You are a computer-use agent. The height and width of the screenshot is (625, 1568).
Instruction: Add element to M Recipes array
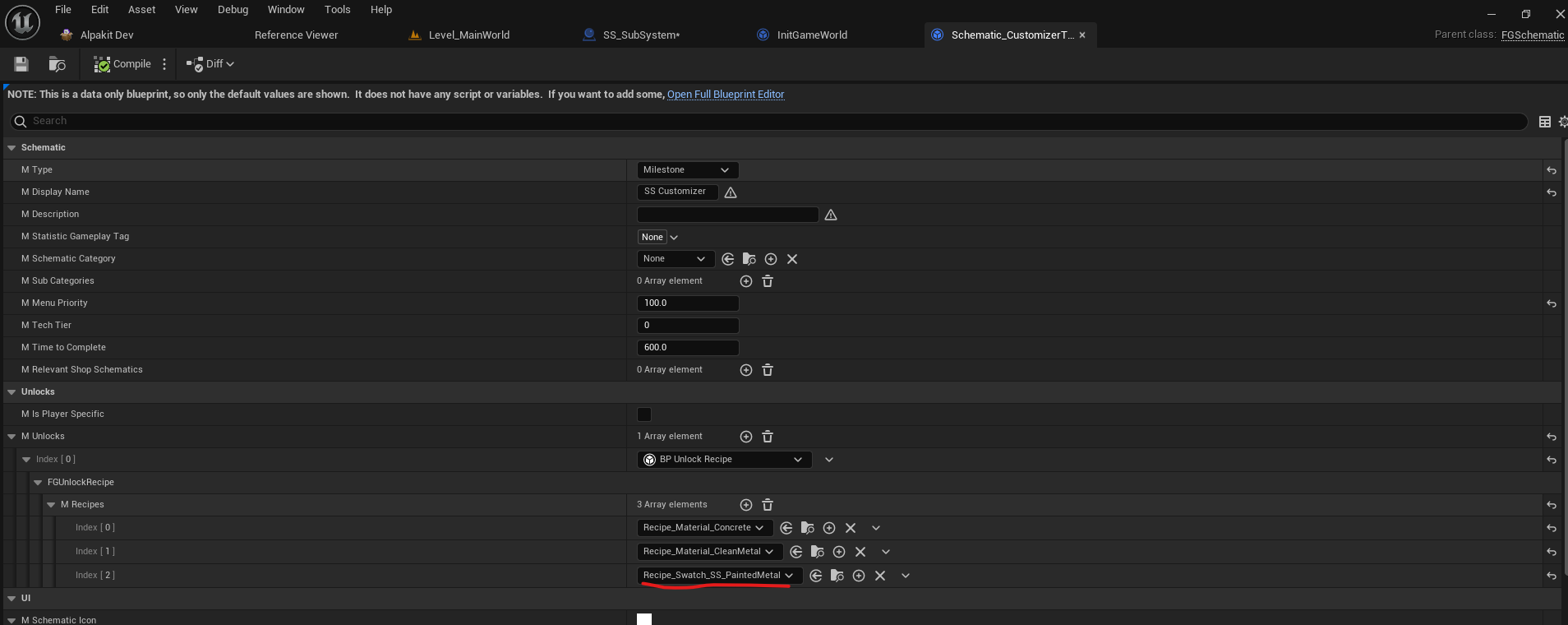(x=746, y=505)
